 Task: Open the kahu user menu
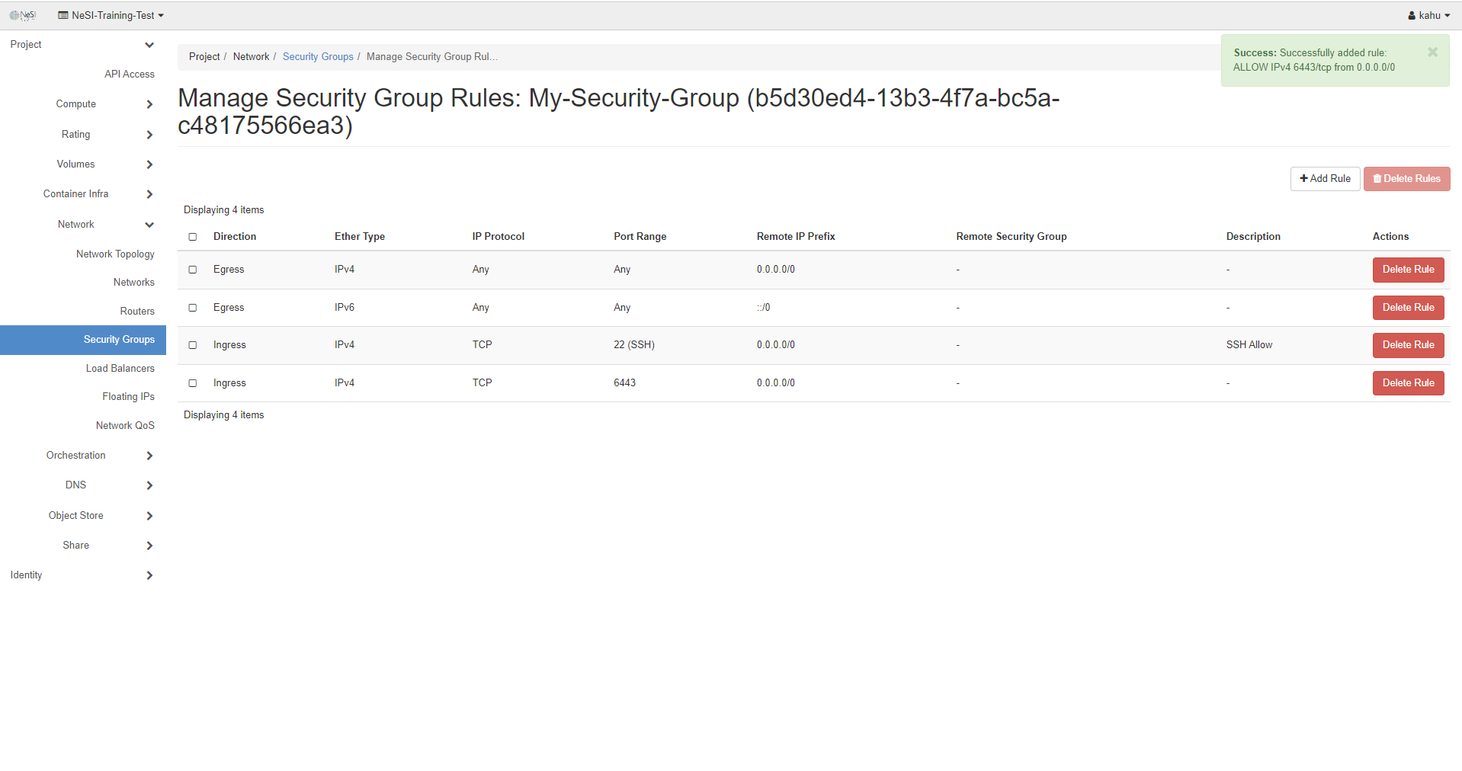(1428, 15)
